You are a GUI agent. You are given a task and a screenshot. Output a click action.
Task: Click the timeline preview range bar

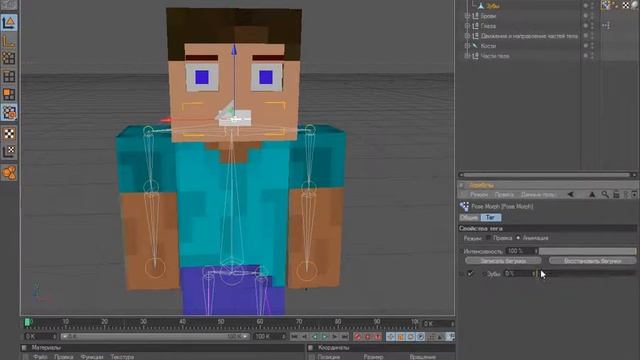click(x=155, y=337)
